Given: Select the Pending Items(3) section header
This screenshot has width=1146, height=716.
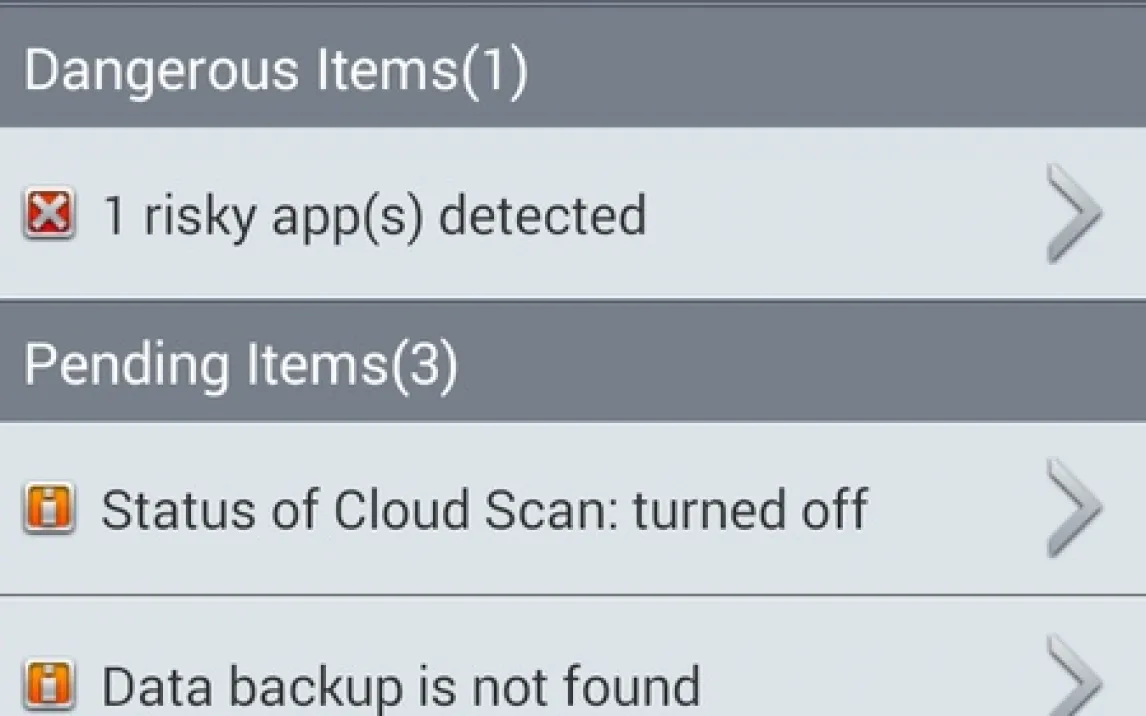Looking at the screenshot, I should (x=573, y=362).
